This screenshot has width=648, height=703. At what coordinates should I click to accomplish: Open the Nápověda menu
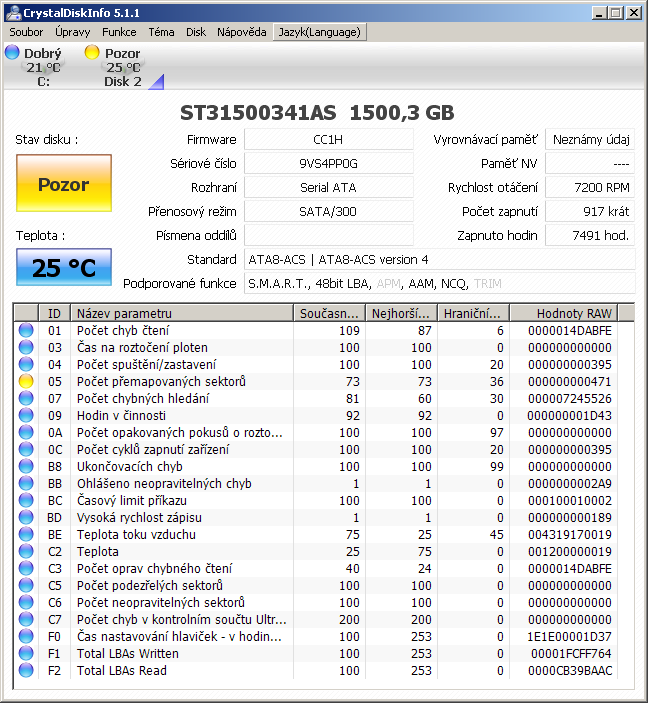pyautogui.click(x=242, y=32)
